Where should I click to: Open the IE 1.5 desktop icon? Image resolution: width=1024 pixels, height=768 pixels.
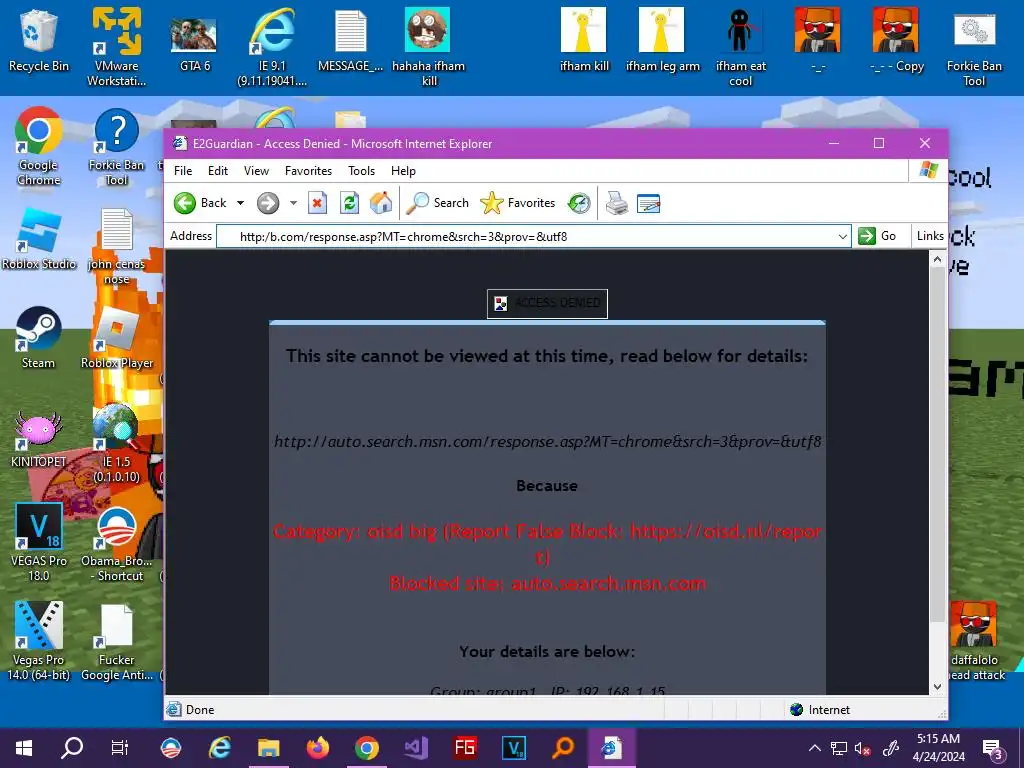tap(116, 444)
